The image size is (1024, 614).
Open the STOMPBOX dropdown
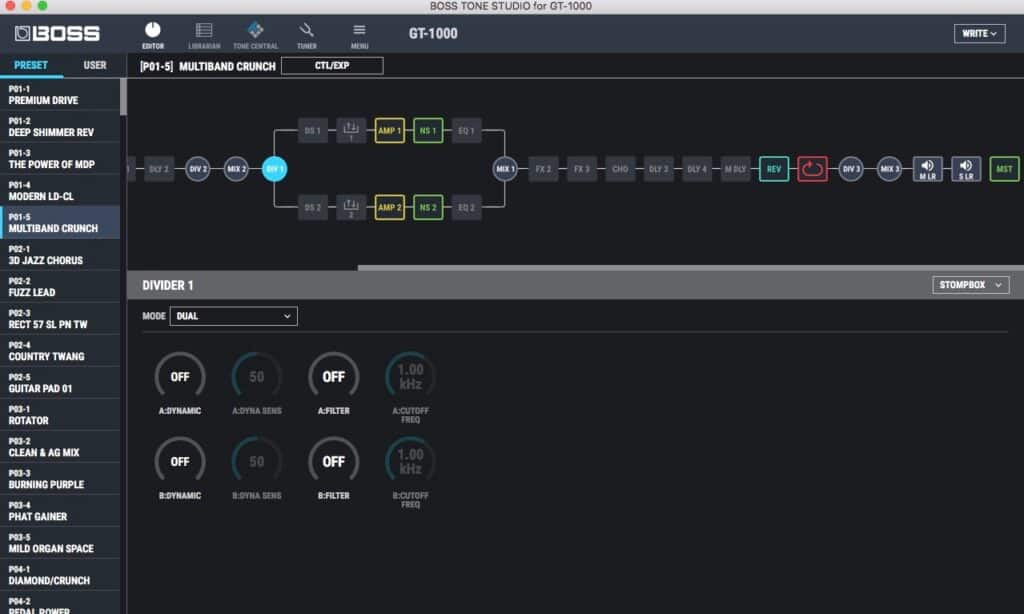(970, 285)
